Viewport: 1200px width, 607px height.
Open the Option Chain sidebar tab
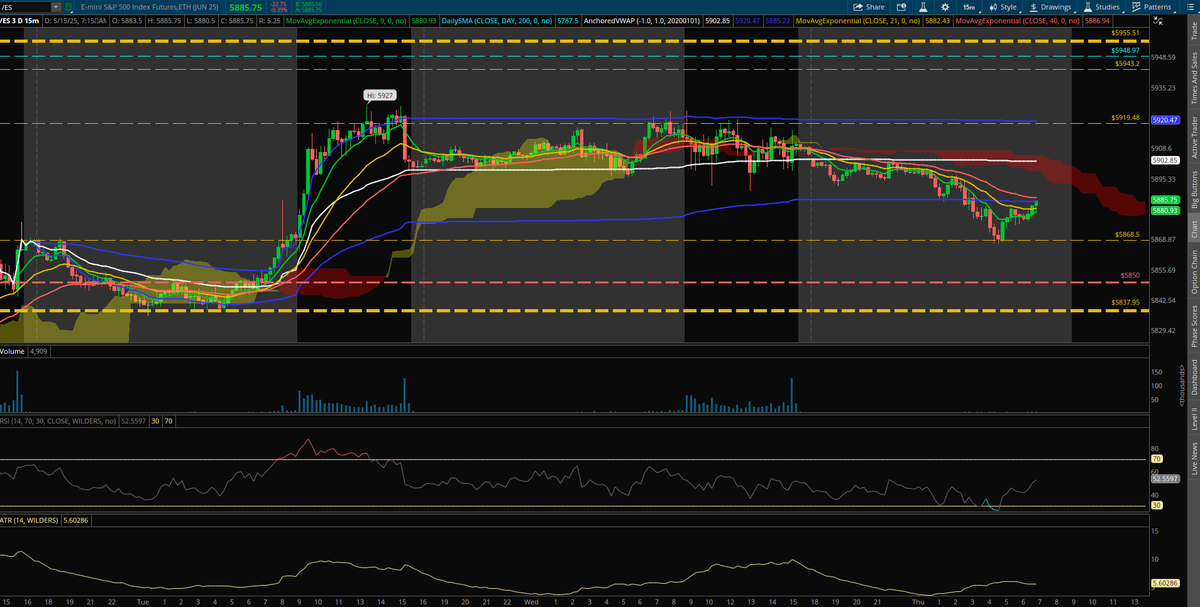point(1192,270)
